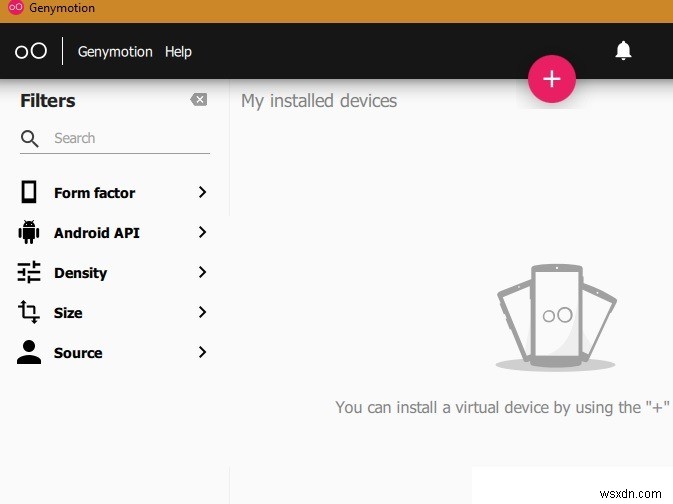The image size is (673, 504).
Task: Select the Size filter label
Action: click(x=68, y=313)
